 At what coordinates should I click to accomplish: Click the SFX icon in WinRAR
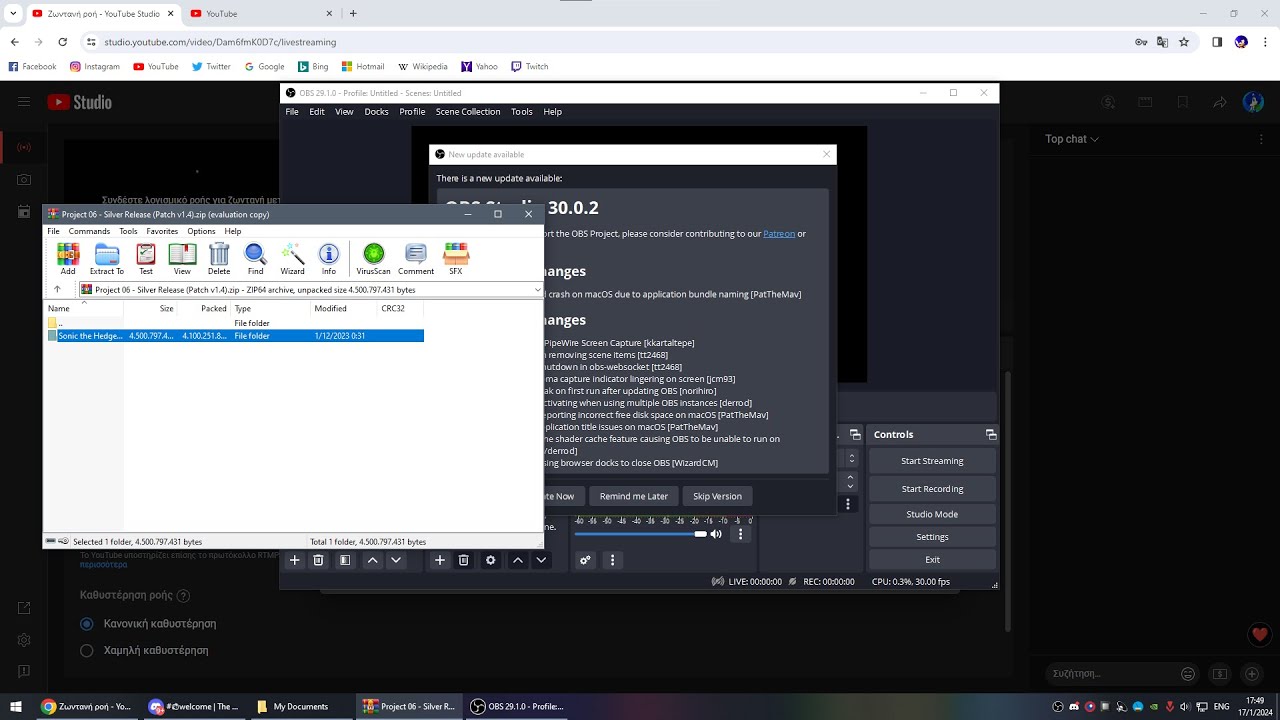pos(456,258)
